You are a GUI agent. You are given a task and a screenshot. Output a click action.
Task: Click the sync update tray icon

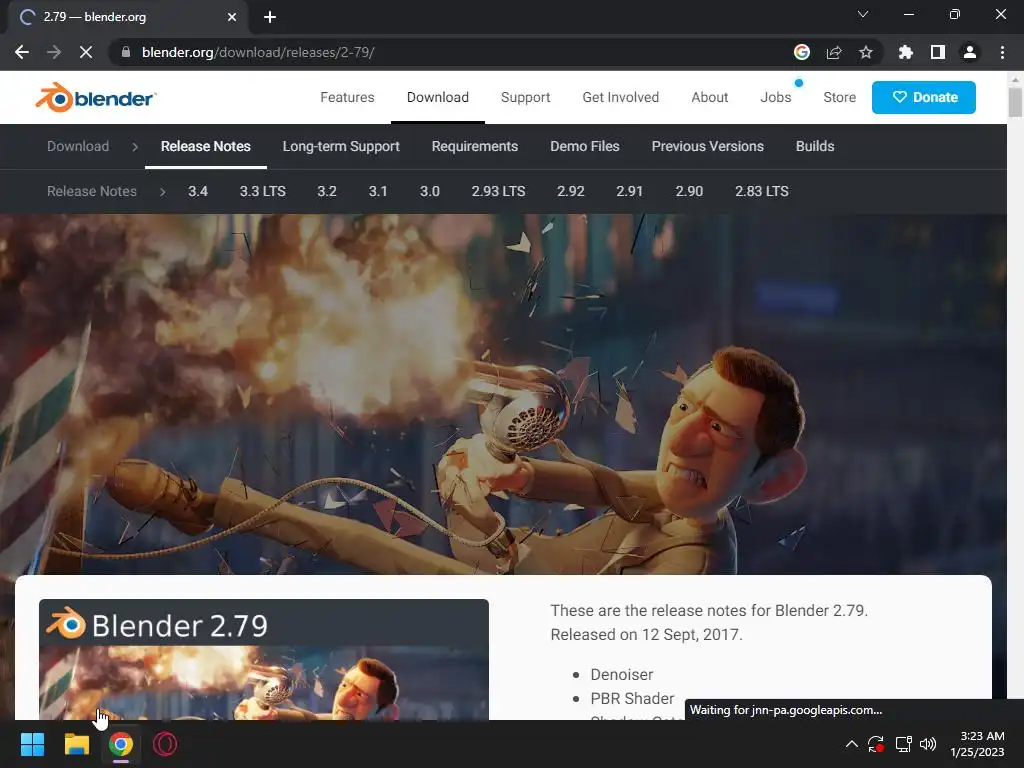pyautogui.click(x=876, y=744)
